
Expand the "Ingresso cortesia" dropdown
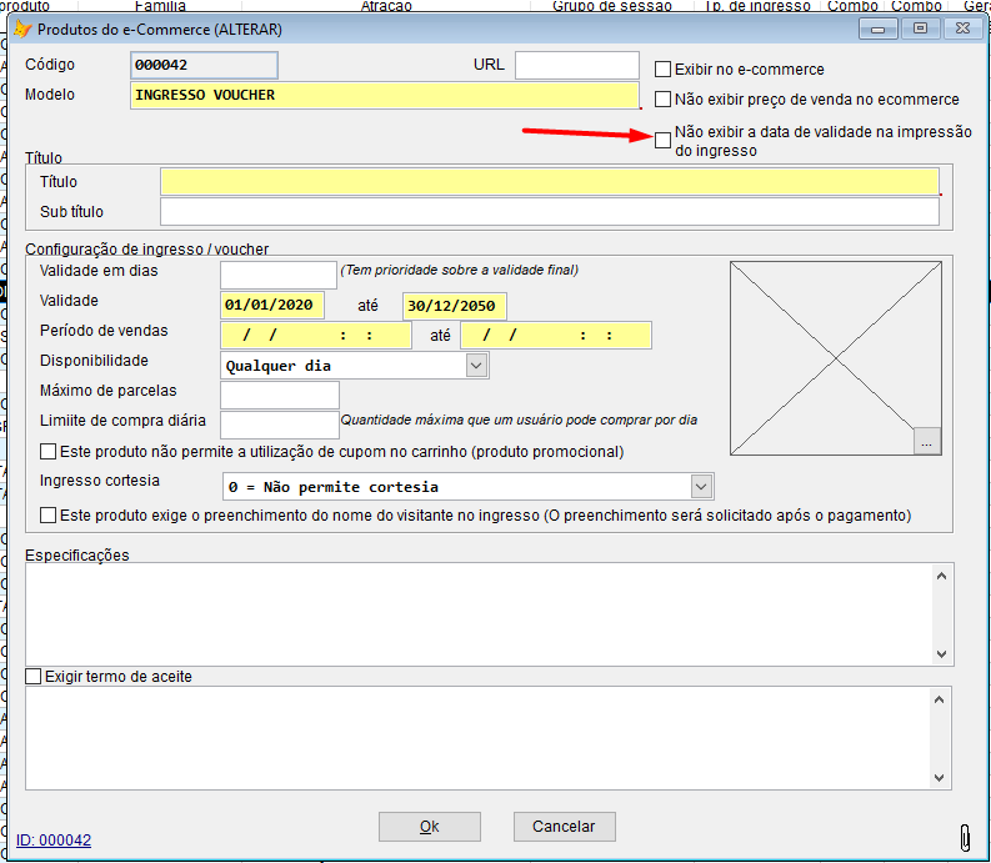pyautogui.click(x=703, y=486)
